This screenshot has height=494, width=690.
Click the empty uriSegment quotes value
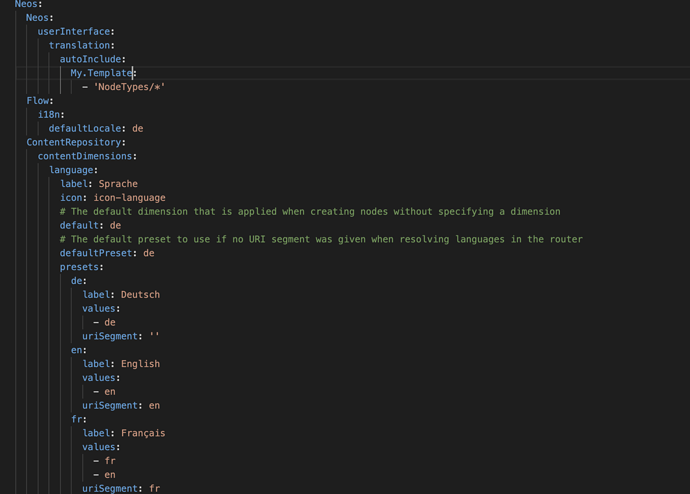point(154,337)
